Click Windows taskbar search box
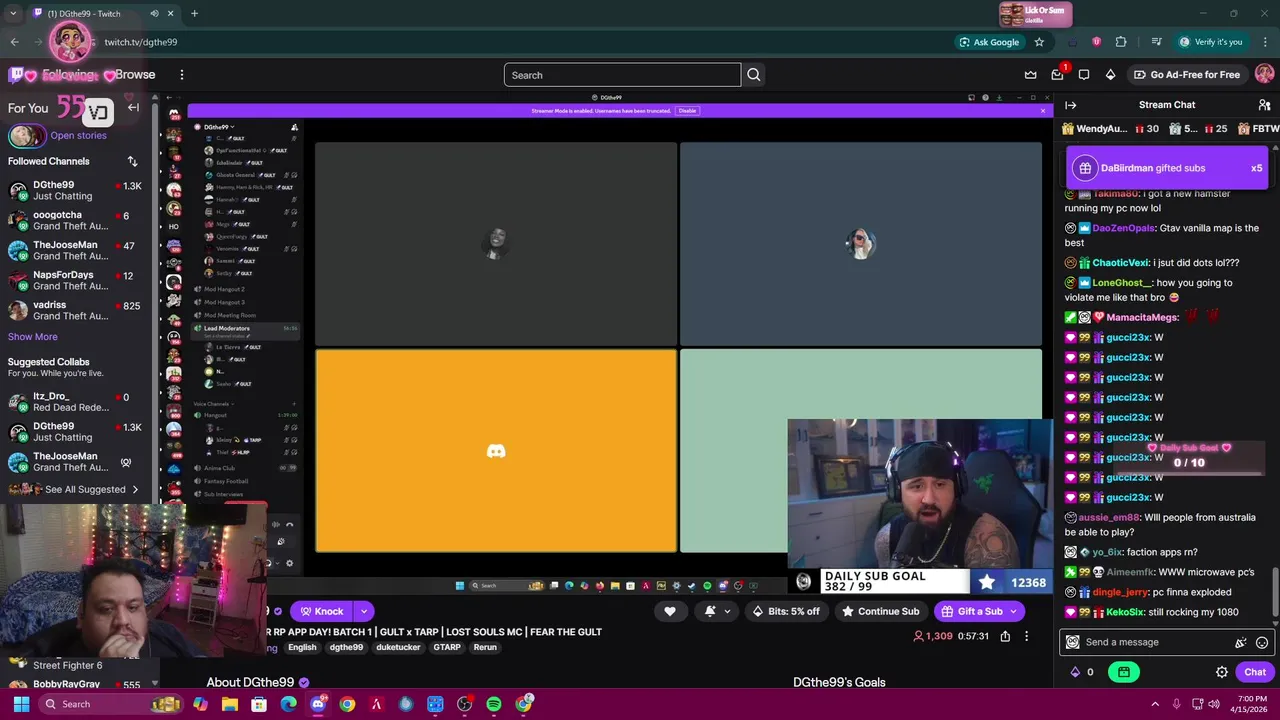 click(110, 704)
